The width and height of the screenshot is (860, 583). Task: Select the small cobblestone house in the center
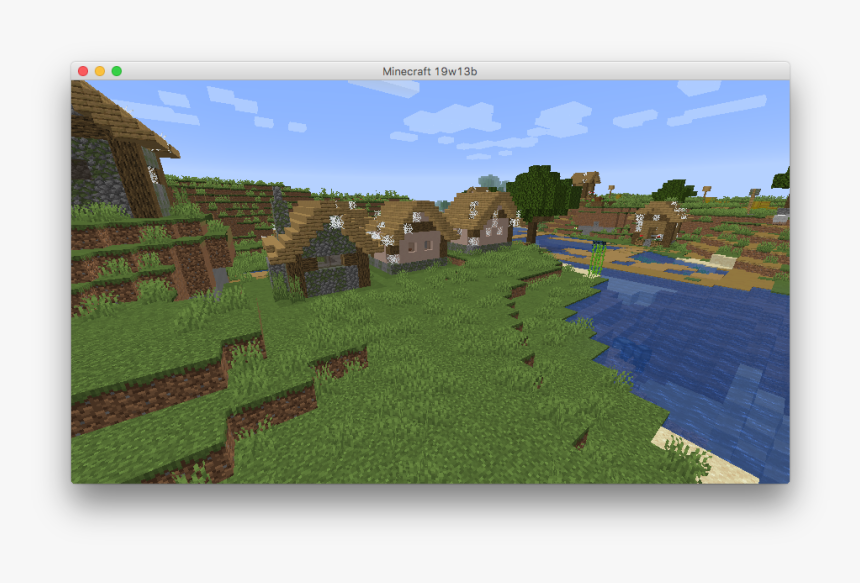tap(320, 250)
